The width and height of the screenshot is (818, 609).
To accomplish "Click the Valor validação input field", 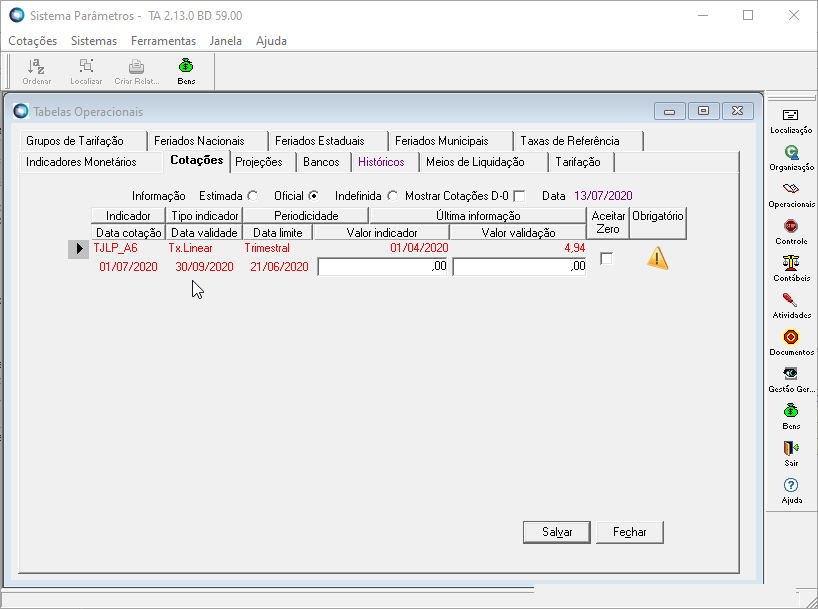I will [x=519, y=267].
